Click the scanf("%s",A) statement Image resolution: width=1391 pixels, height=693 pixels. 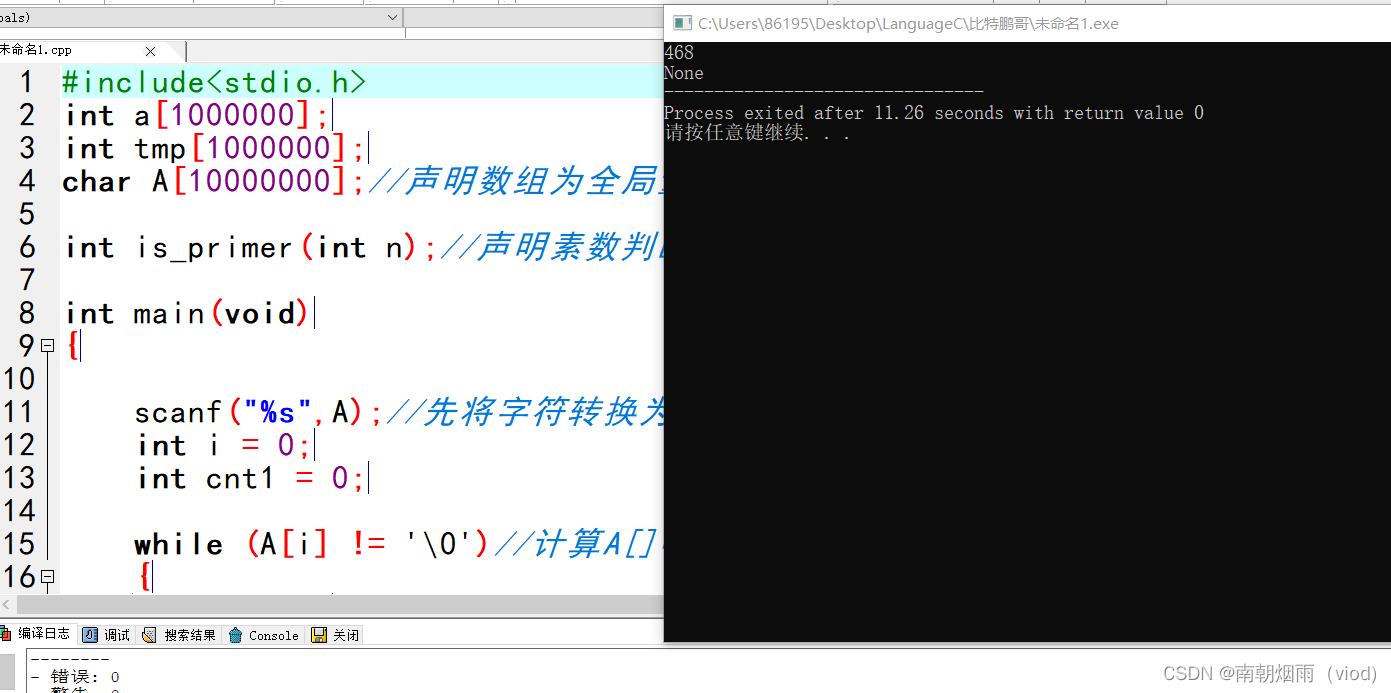click(x=258, y=412)
